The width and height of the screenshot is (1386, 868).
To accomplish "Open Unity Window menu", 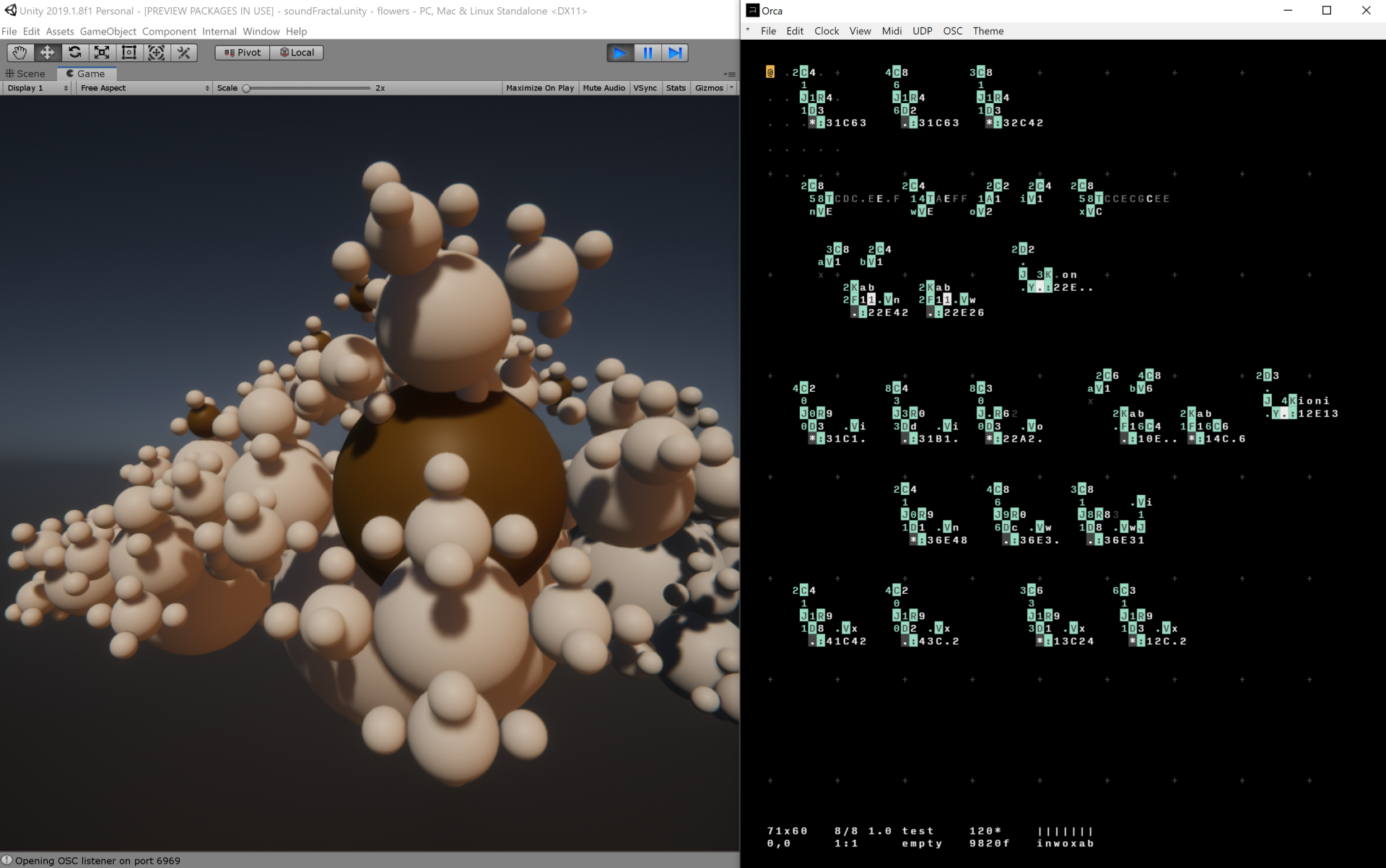I will pyautogui.click(x=261, y=31).
